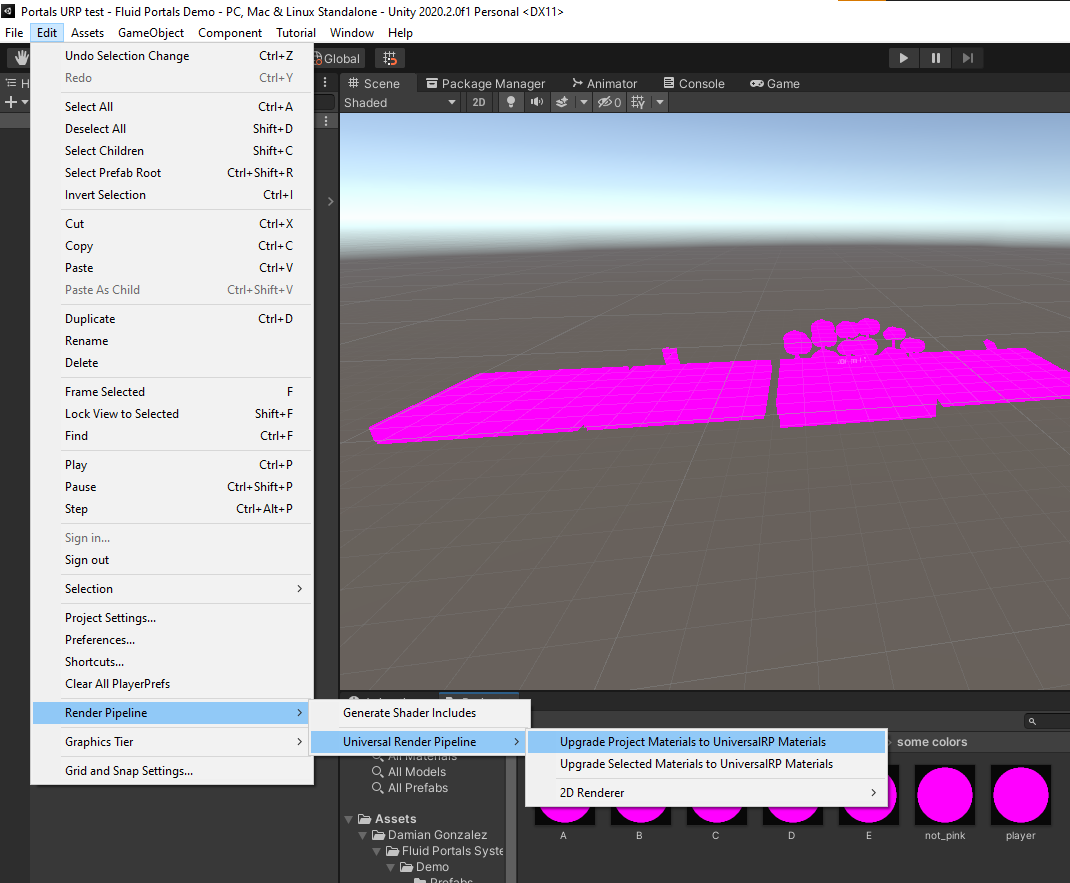The height and width of the screenshot is (883, 1070).
Task: Select the not_pink material thumbnail
Action: click(945, 796)
